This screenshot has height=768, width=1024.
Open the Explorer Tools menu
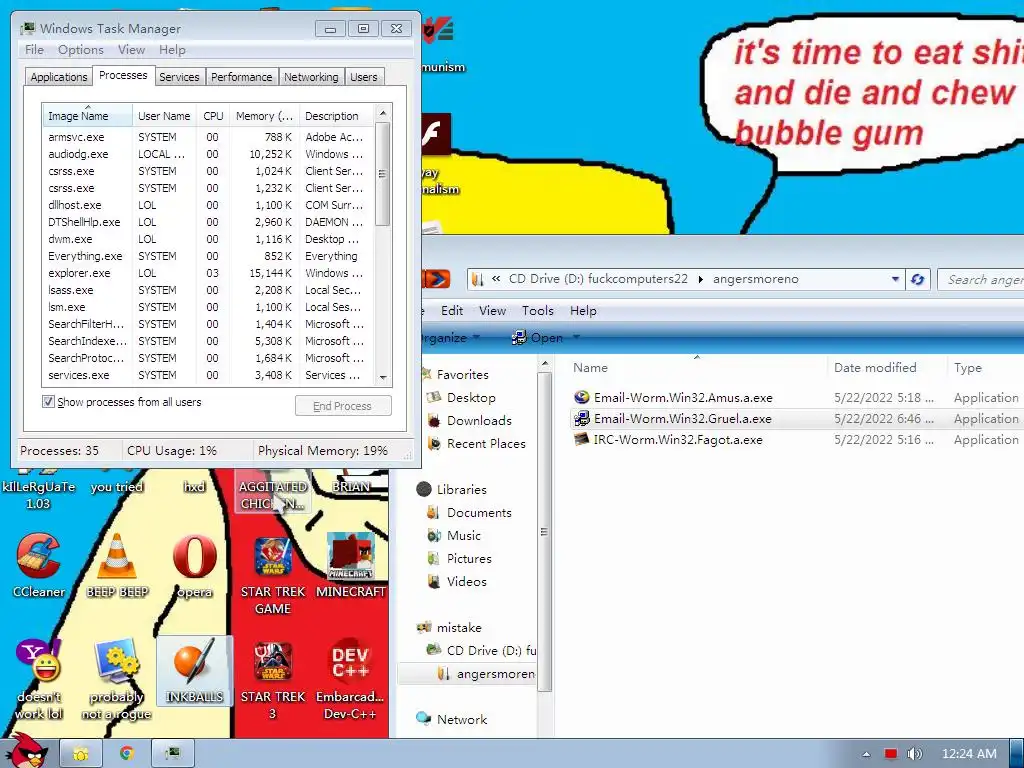[x=537, y=311]
